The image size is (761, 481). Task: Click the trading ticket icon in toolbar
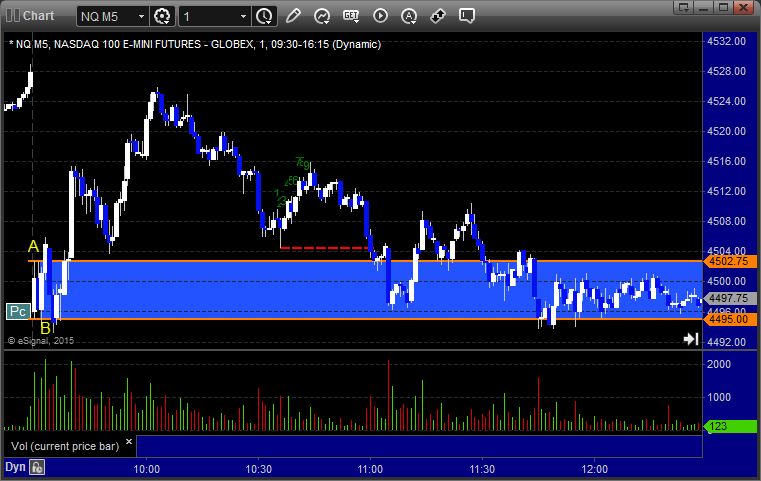(438, 16)
